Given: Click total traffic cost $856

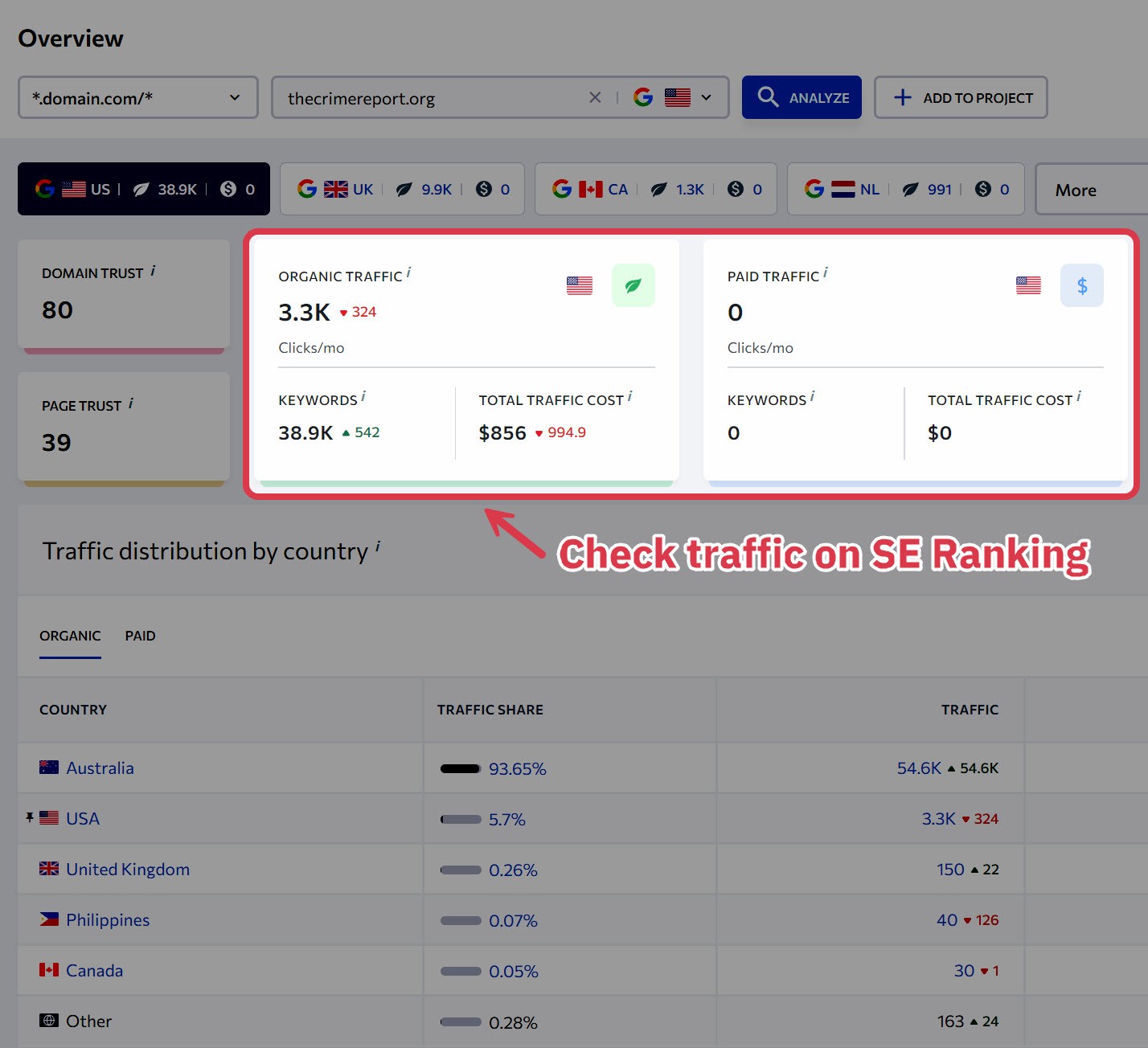Looking at the screenshot, I should click(502, 433).
